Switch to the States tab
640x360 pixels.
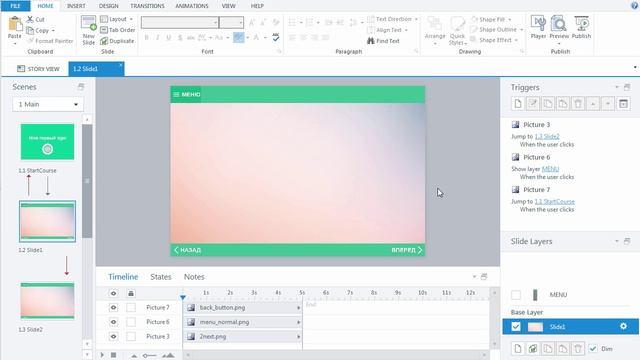point(161,277)
